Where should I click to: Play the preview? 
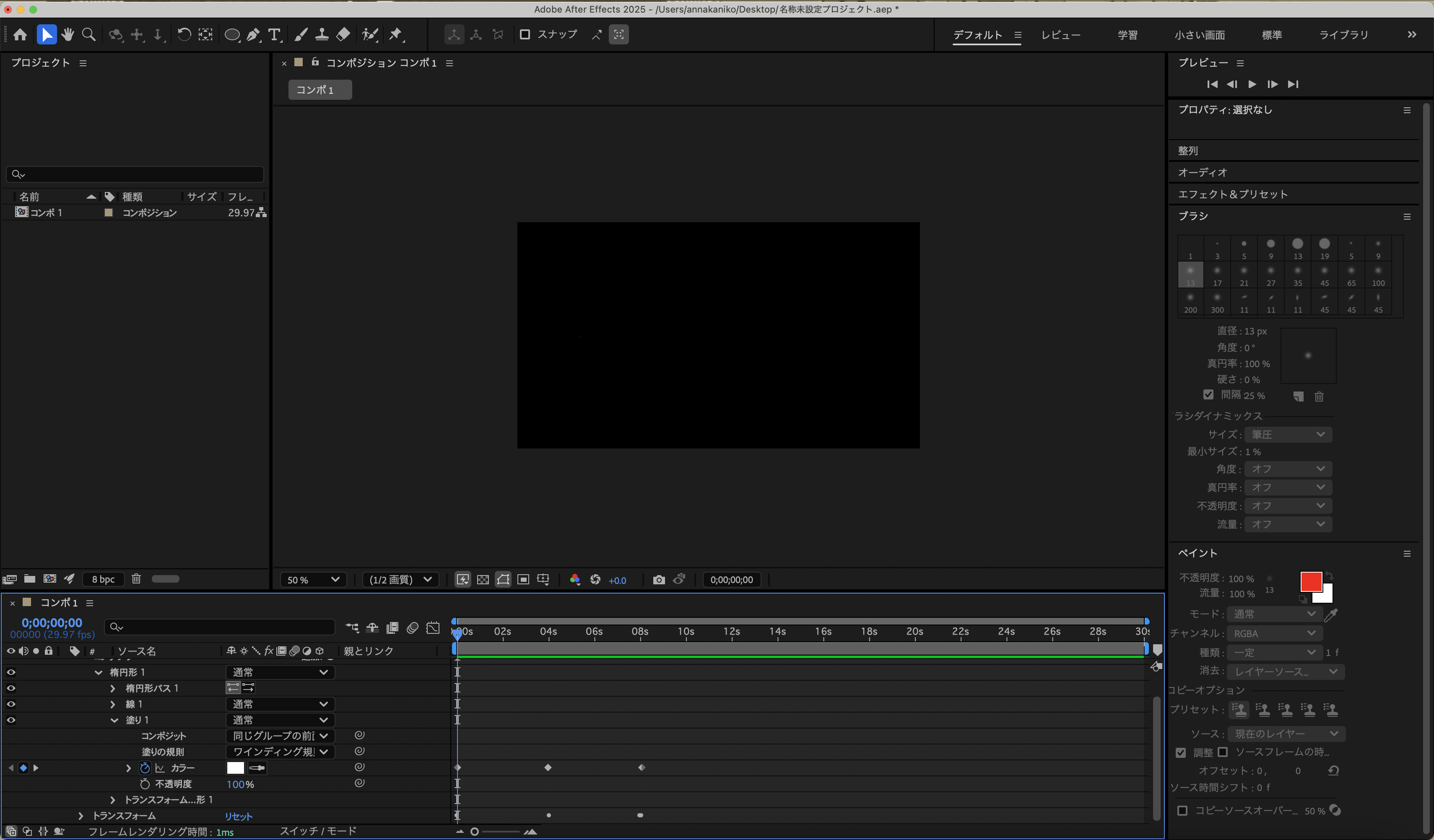click(1252, 84)
